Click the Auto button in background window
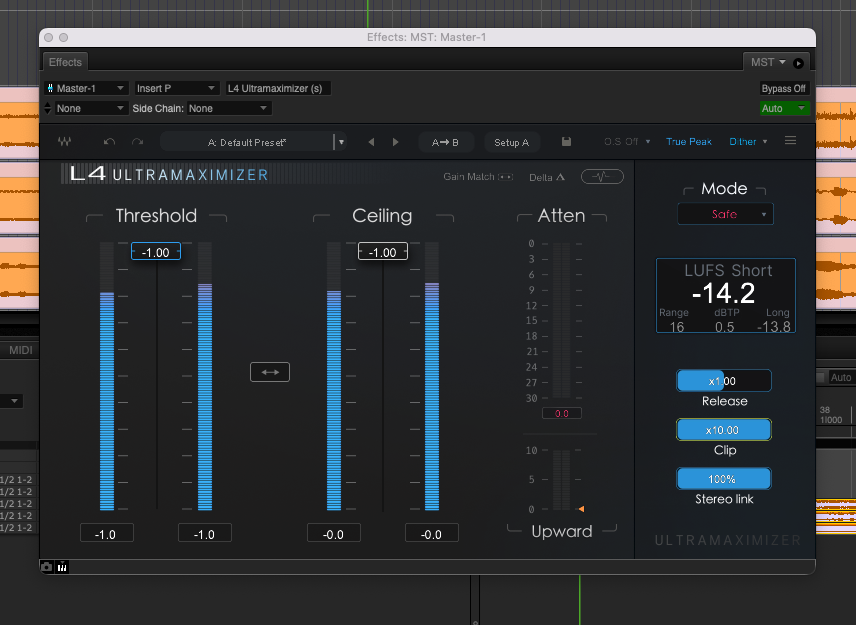Viewport: 856px width, 625px height. (841, 377)
